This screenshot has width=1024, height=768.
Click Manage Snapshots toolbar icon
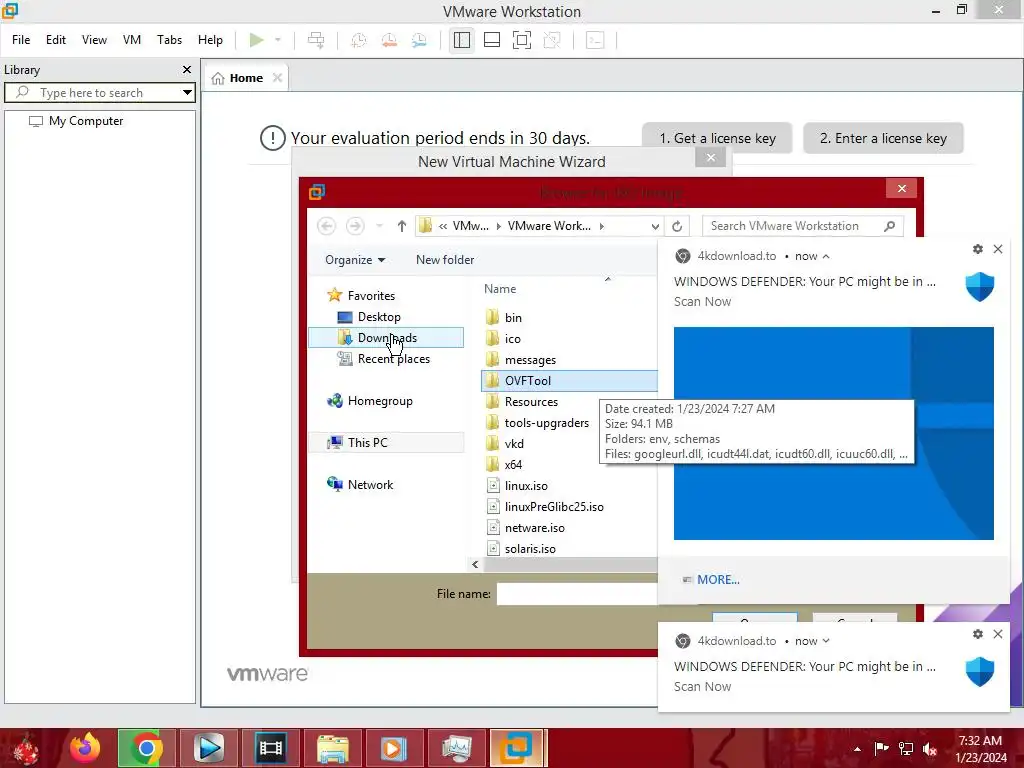pyautogui.click(x=419, y=40)
